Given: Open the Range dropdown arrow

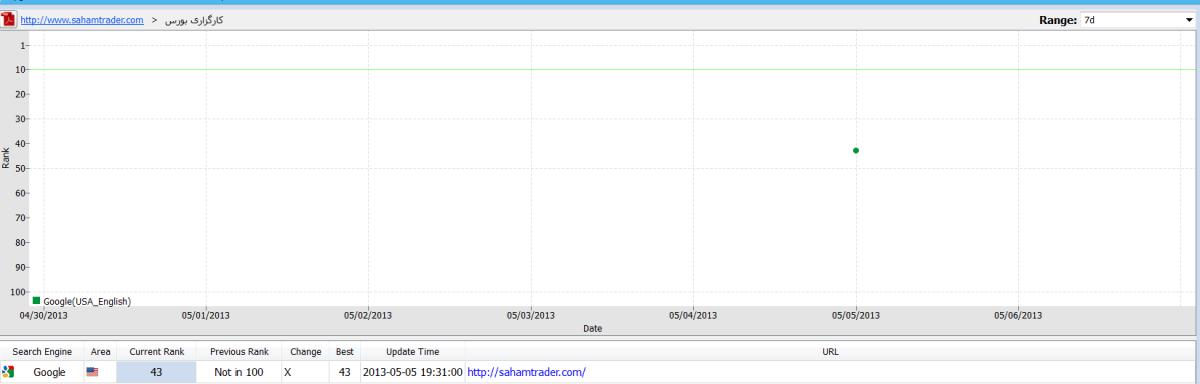Looking at the screenshot, I should tap(1188, 20).
